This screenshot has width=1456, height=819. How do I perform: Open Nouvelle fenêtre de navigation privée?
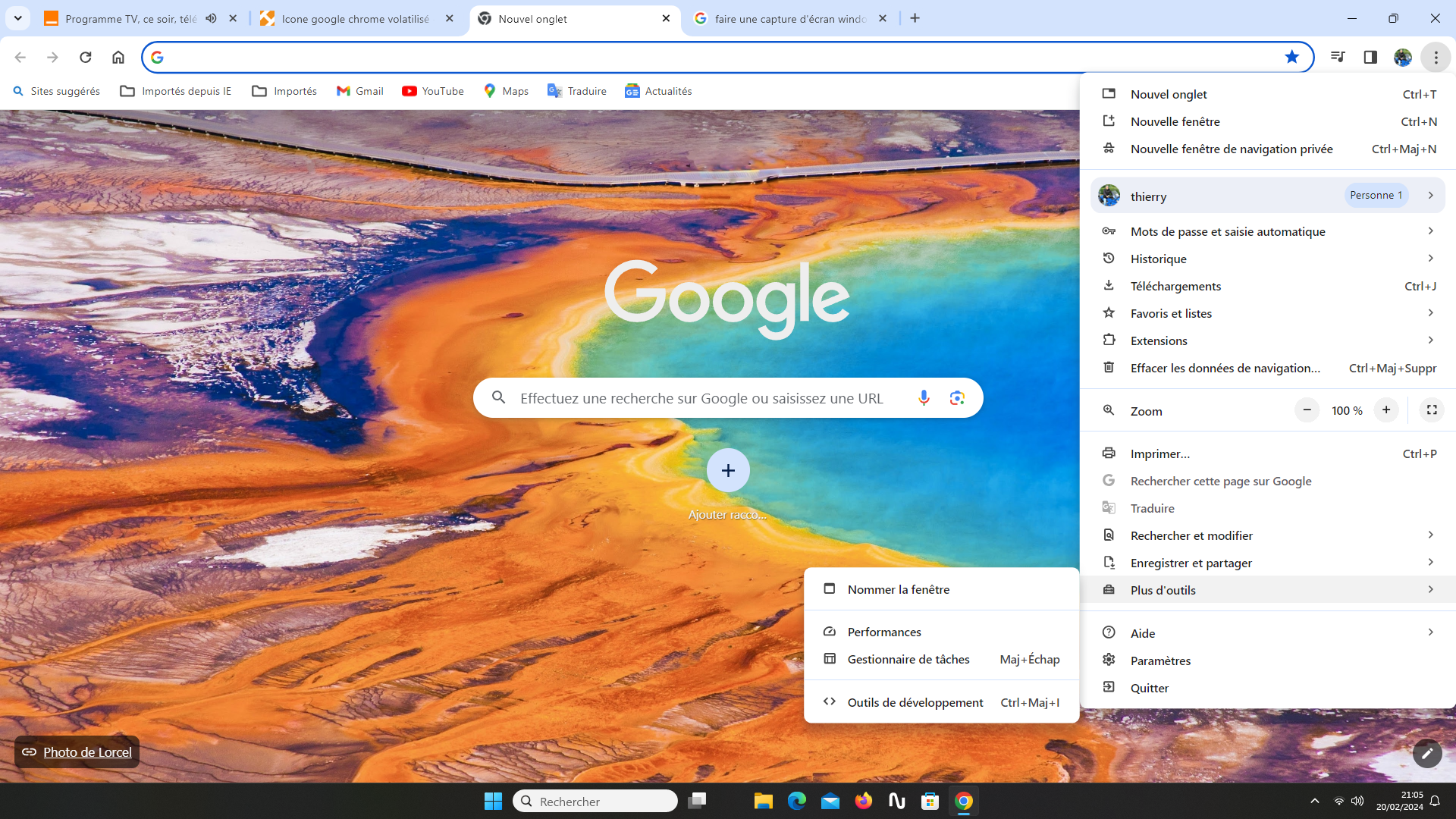tap(1268, 149)
